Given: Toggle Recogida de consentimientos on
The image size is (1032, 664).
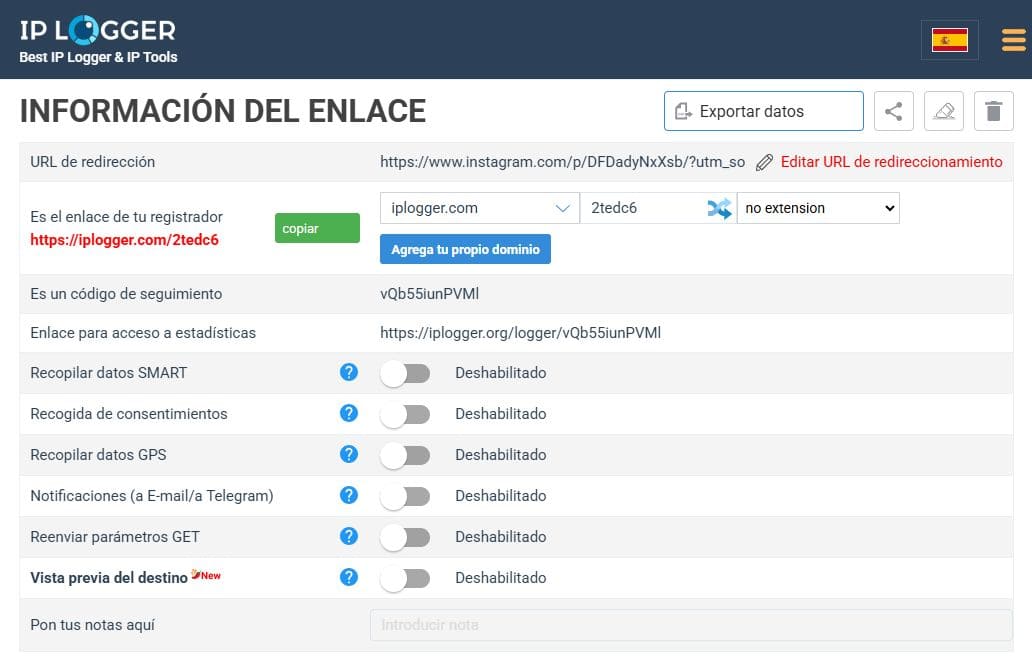Looking at the screenshot, I should click(x=405, y=414).
